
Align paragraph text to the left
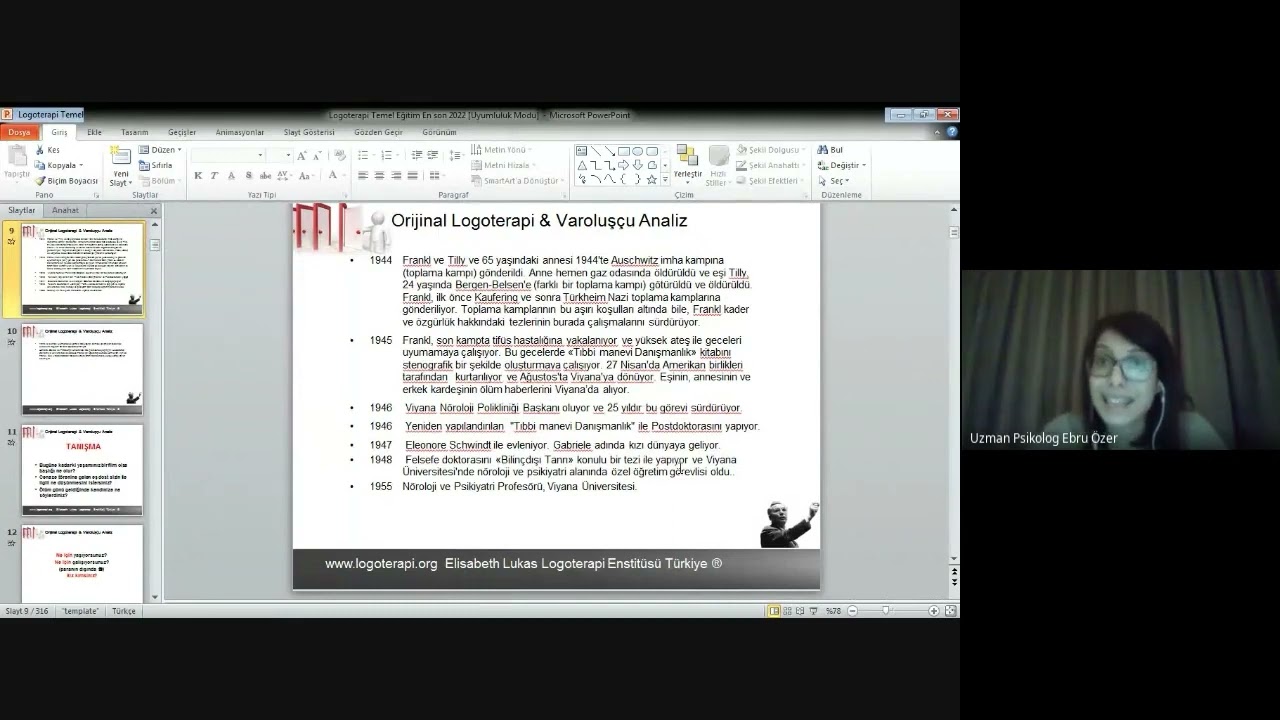pos(363,176)
